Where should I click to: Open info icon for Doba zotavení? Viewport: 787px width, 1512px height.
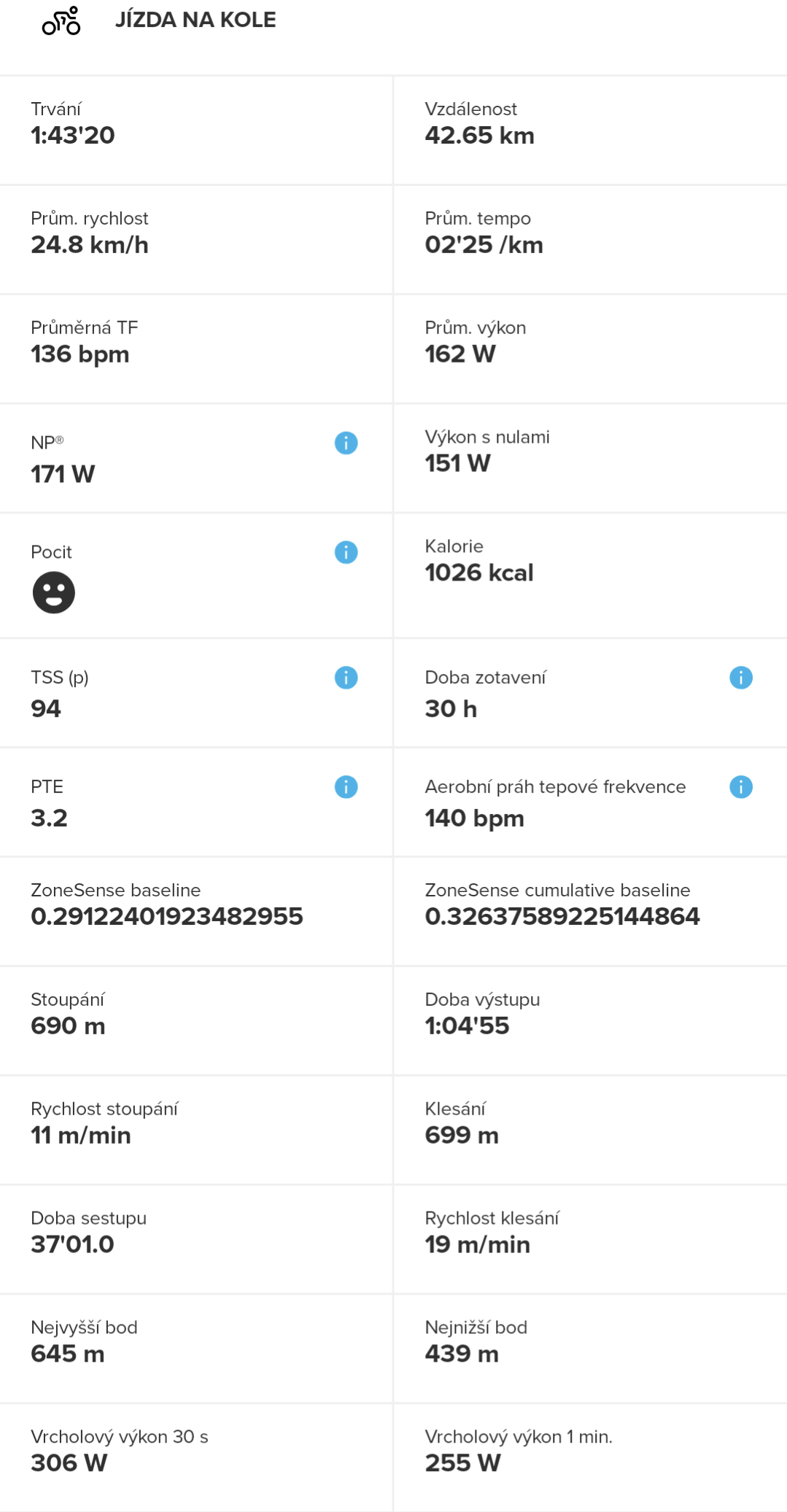[740, 678]
